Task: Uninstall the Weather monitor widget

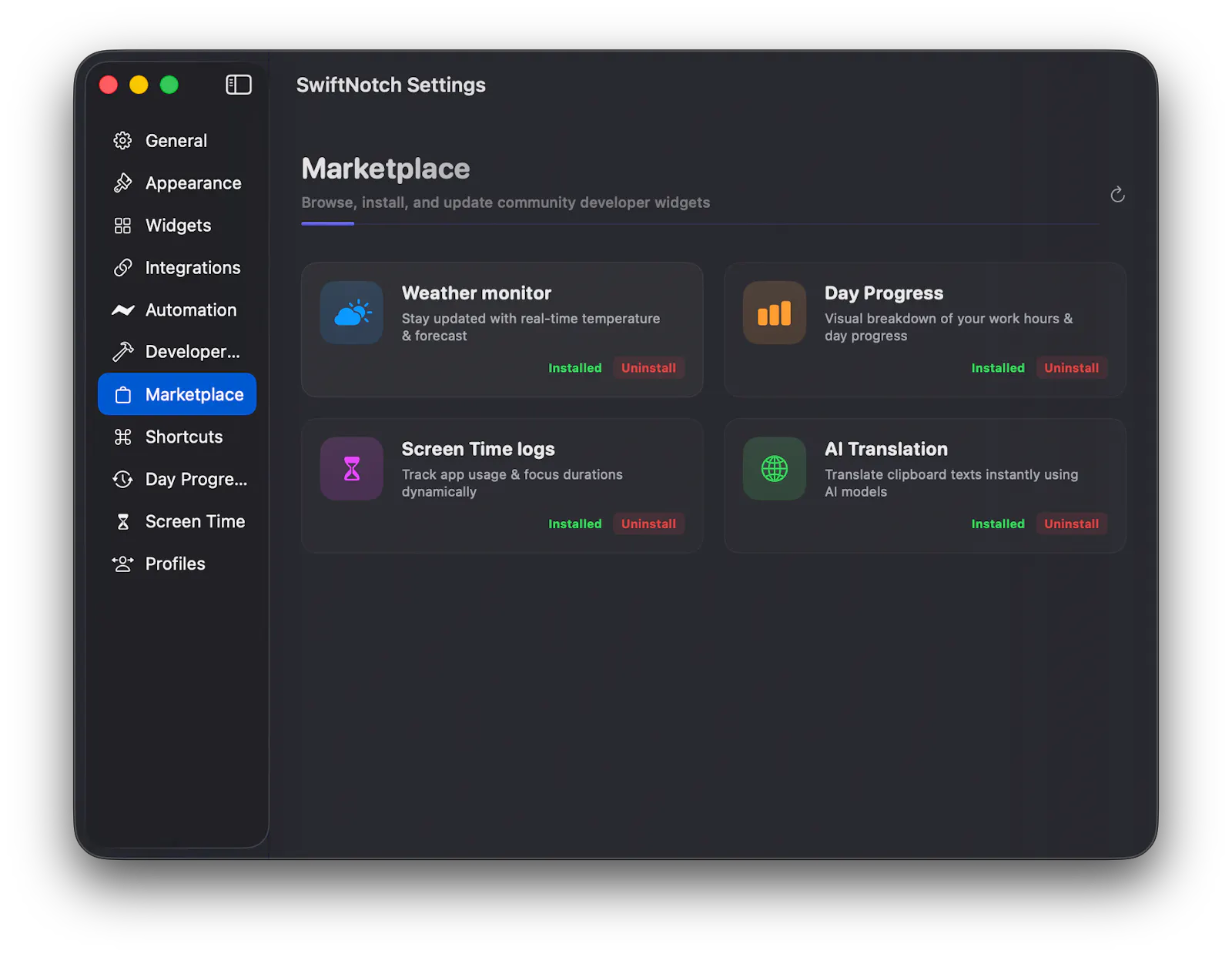Action: click(x=648, y=368)
